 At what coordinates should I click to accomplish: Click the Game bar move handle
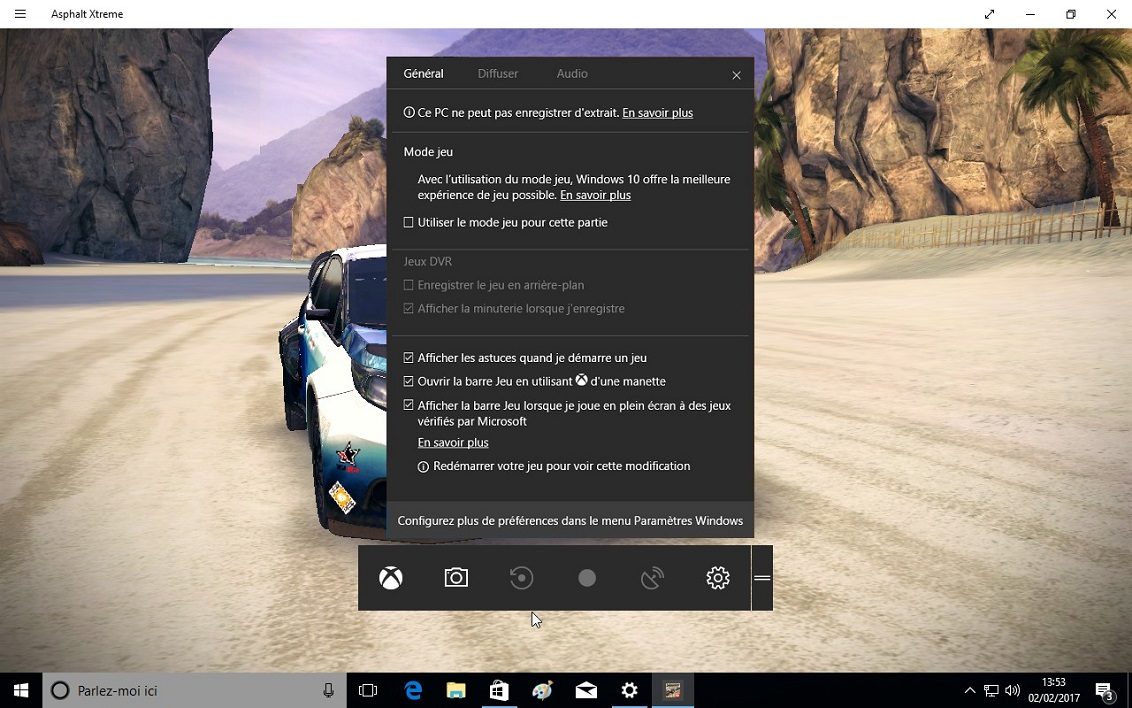[762, 578]
